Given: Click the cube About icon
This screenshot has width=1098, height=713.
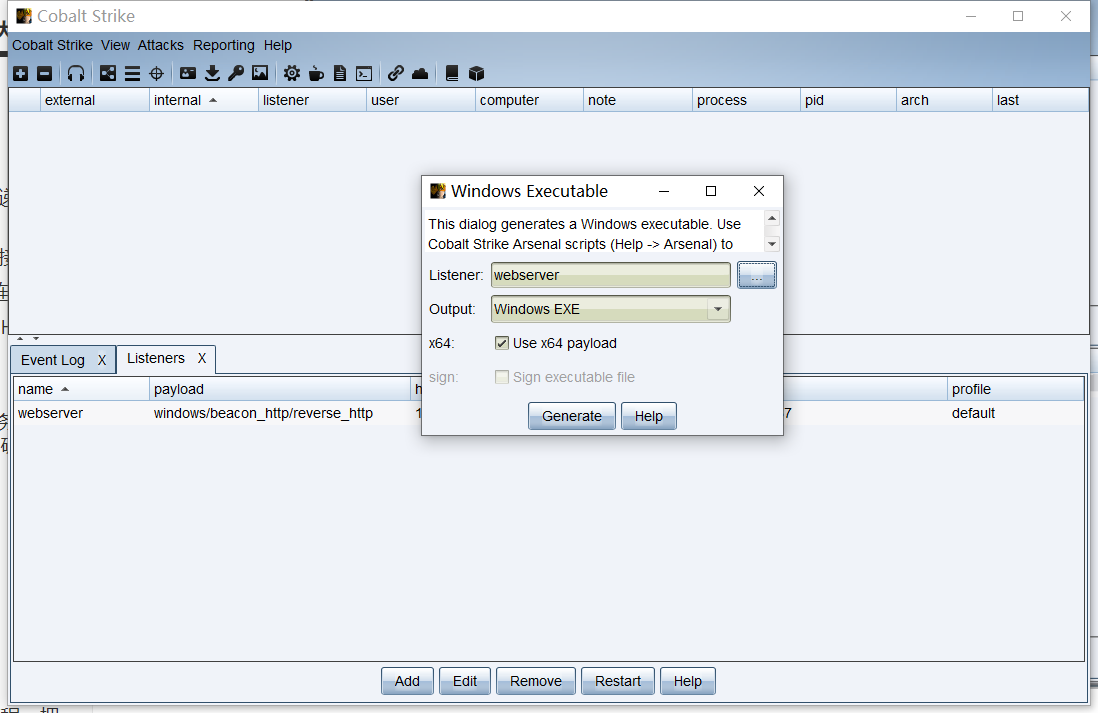Looking at the screenshot, I should pyautogui.click(x=476, y=74).
